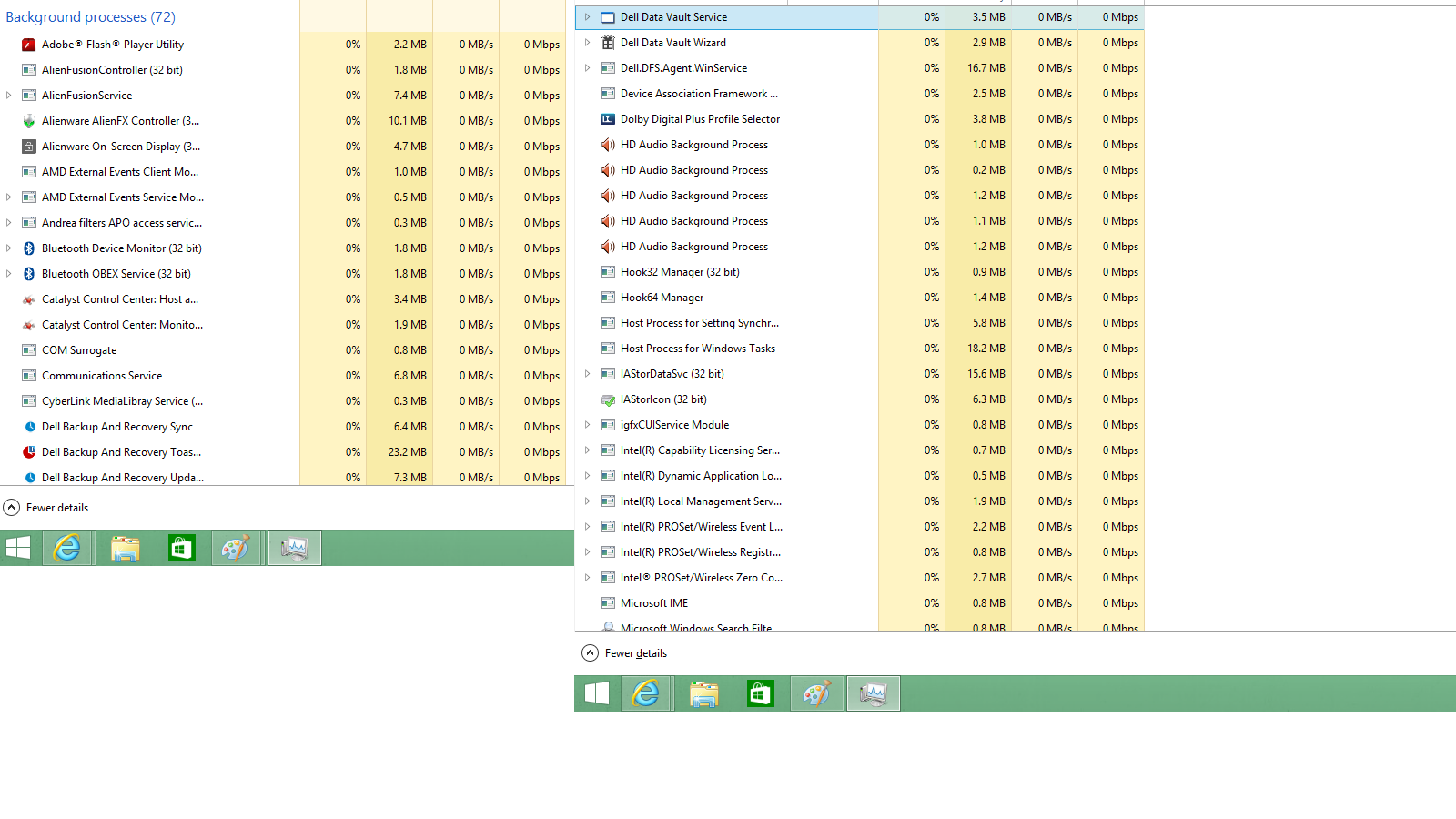Expand the Dell Data Vault Service row
The image size is (1456, 819).
(587, 17)
